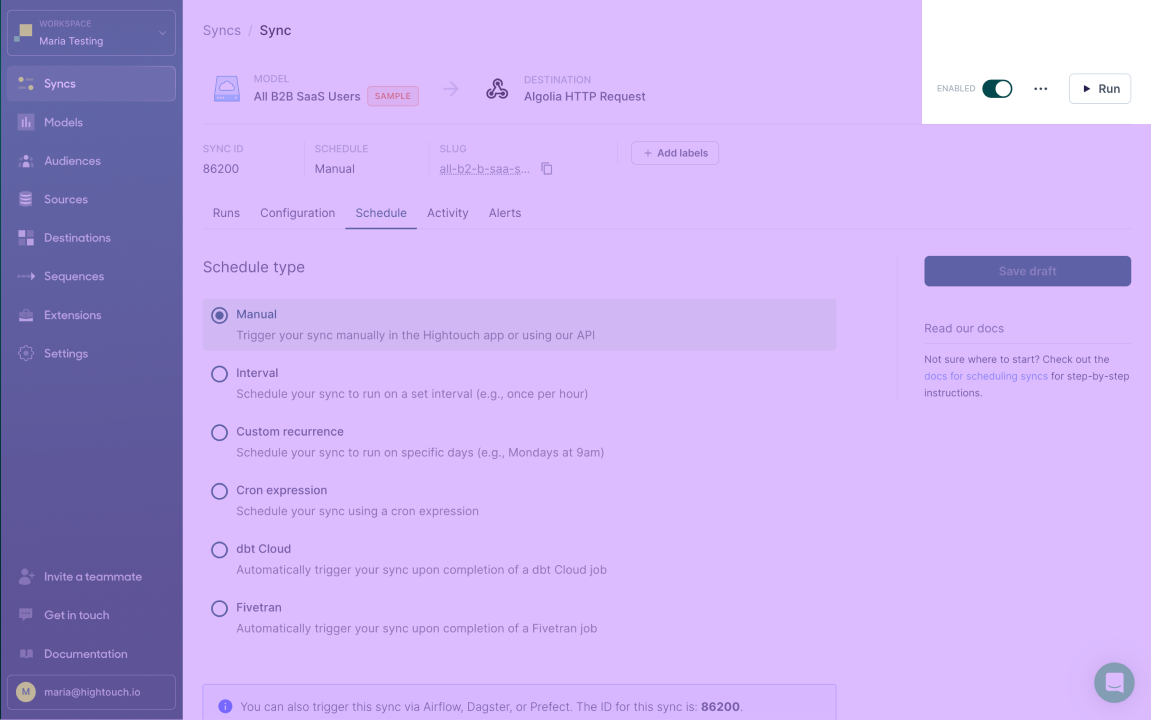Image resolution: width=1152 pixels, height=720 pixels.
Task: Click the Syncs icon in sidebar
Action: click(26, 84)
